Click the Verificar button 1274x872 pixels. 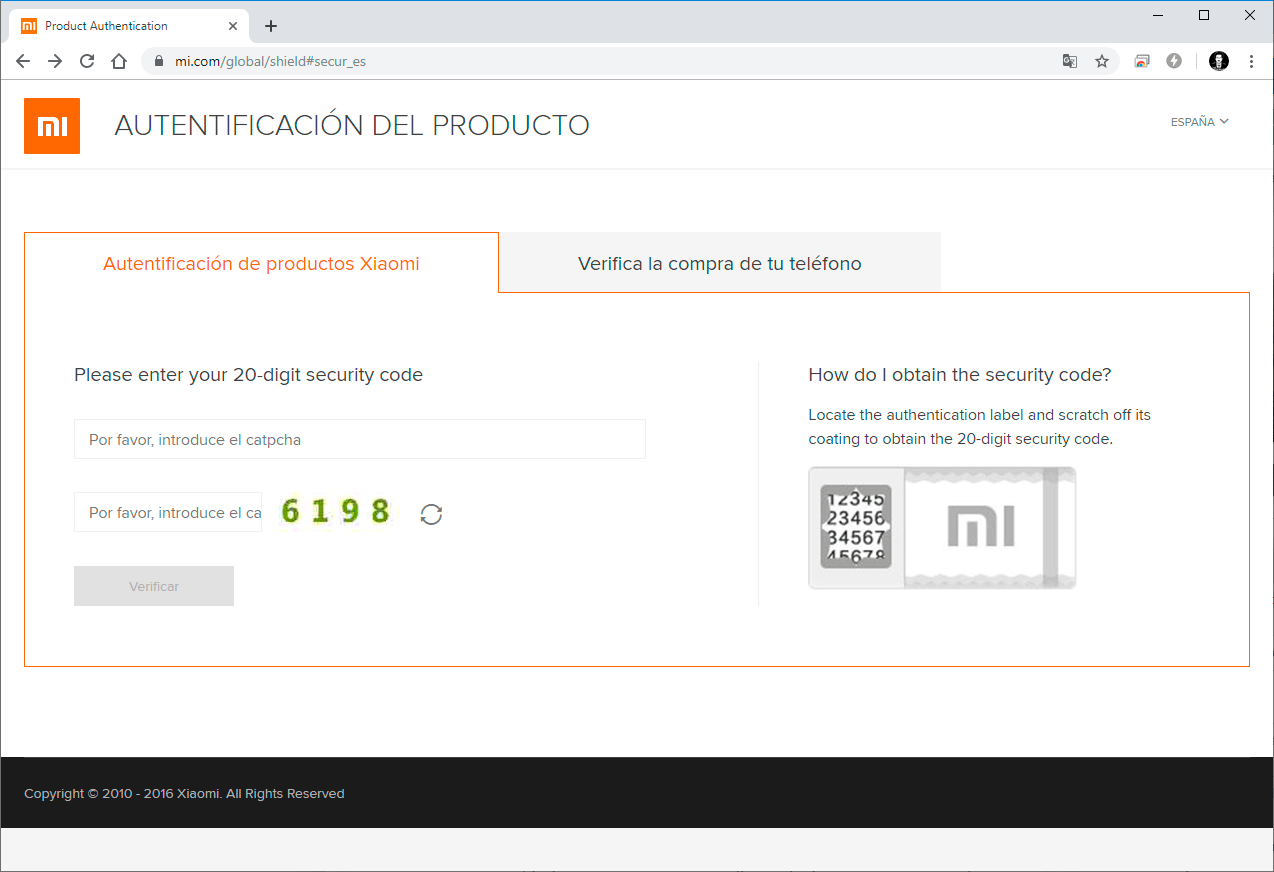(154, 586)
